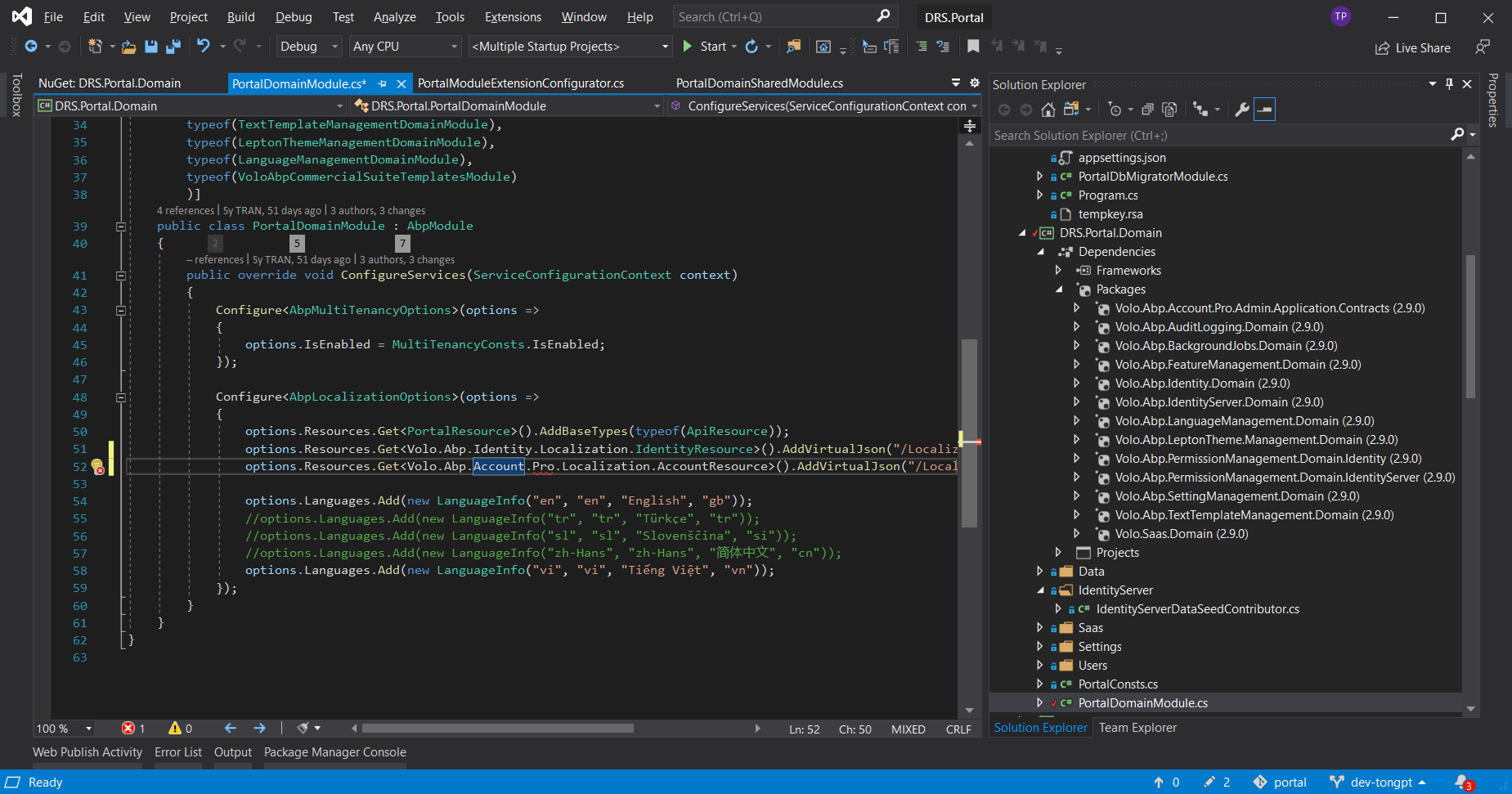Screen dimensions: 1512x794
Task: Click the Live Share button
Action: pos(1413,48)
